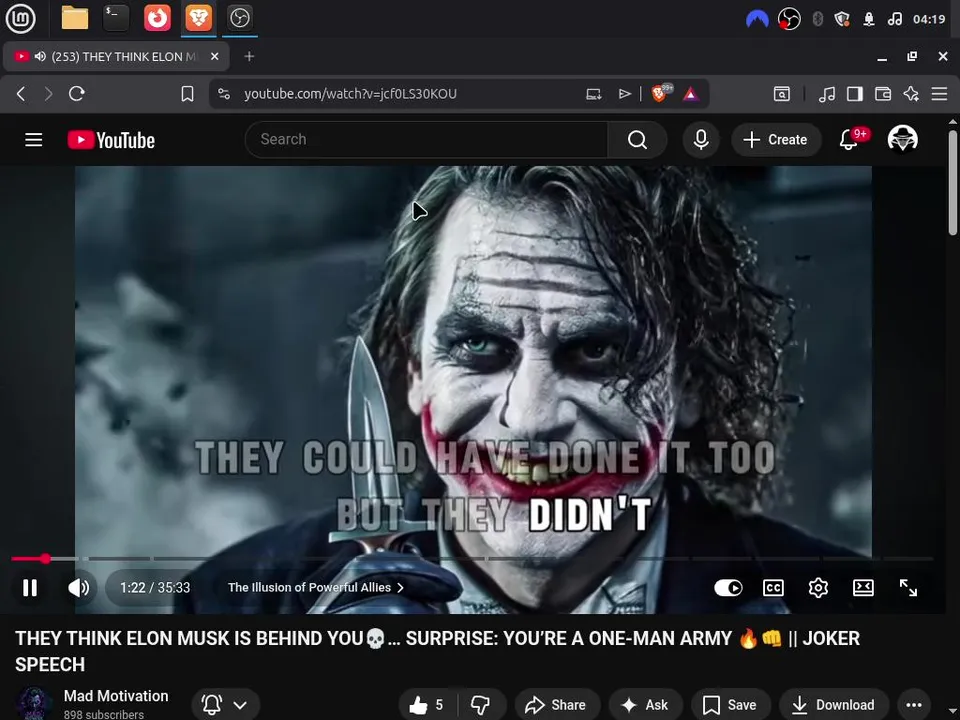This screenshot has height=720, width=960.
Task: Bookmark this page
Action: tap(187, 94)
